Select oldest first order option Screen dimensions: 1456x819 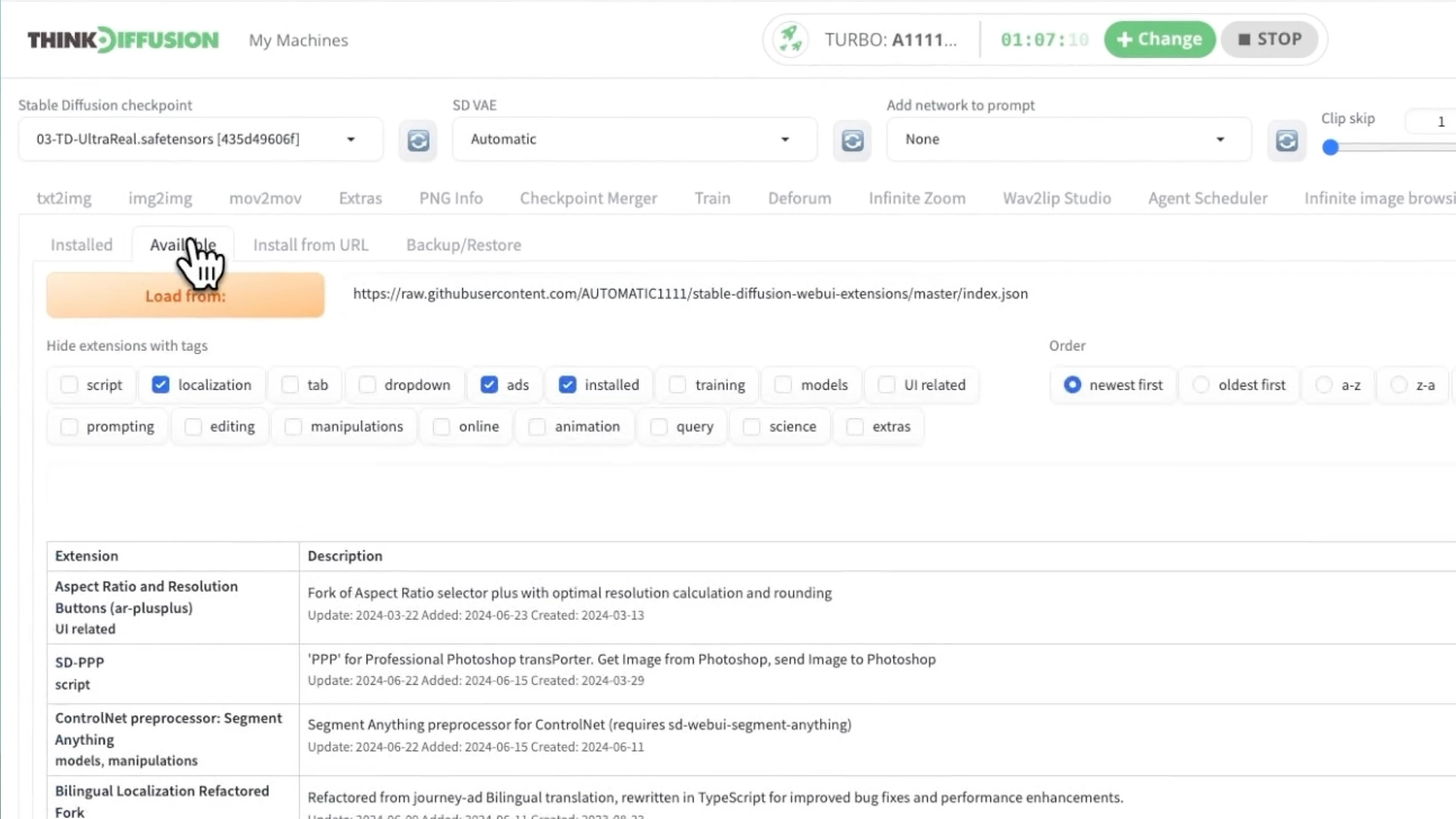tap(1201, 385)
